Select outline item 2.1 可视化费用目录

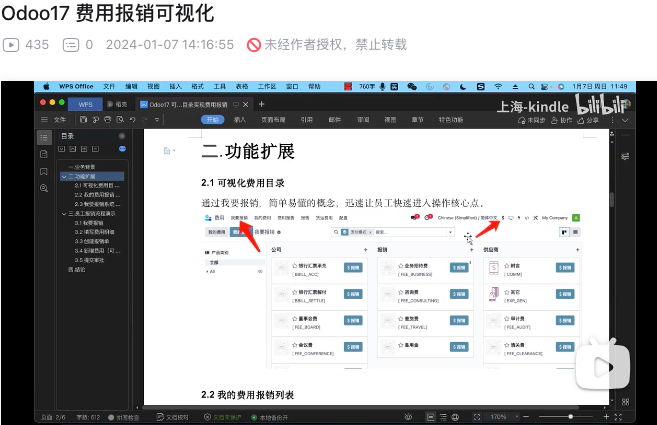tap(97, 185)
